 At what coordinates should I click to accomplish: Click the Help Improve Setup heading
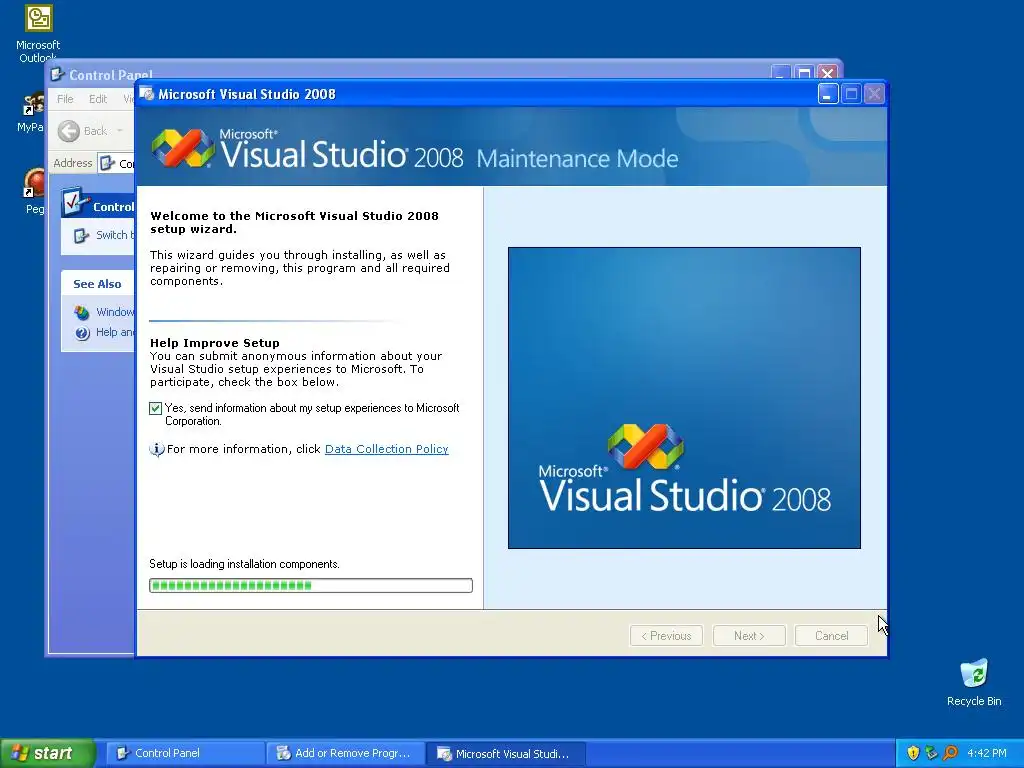tap(215, 343)
